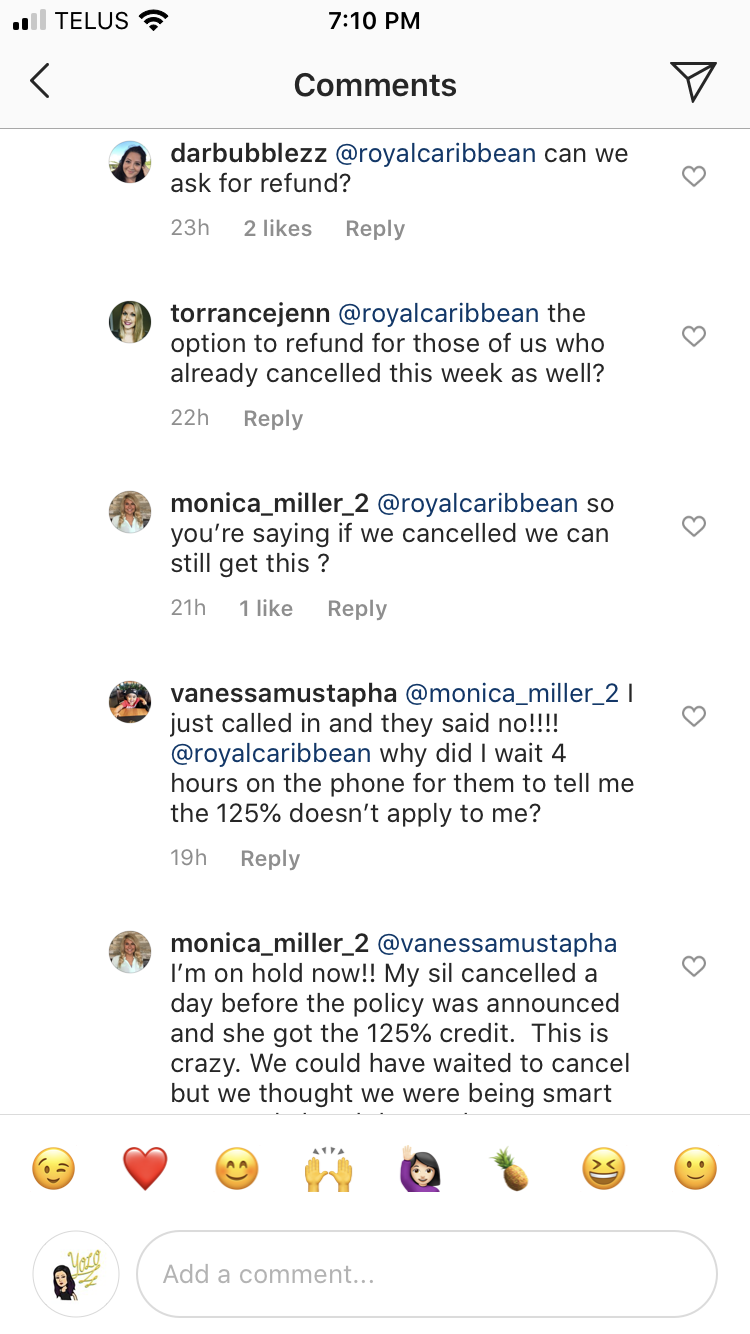Focus the Add a comment field

click(x=427, y=1274)
